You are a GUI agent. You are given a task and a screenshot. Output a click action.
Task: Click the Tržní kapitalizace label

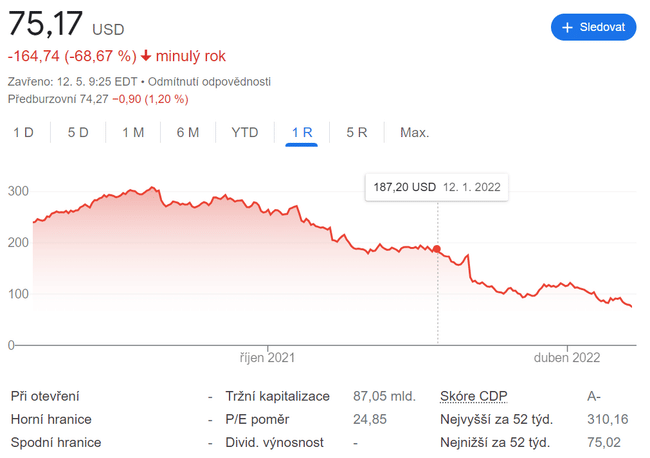point(277,396)
